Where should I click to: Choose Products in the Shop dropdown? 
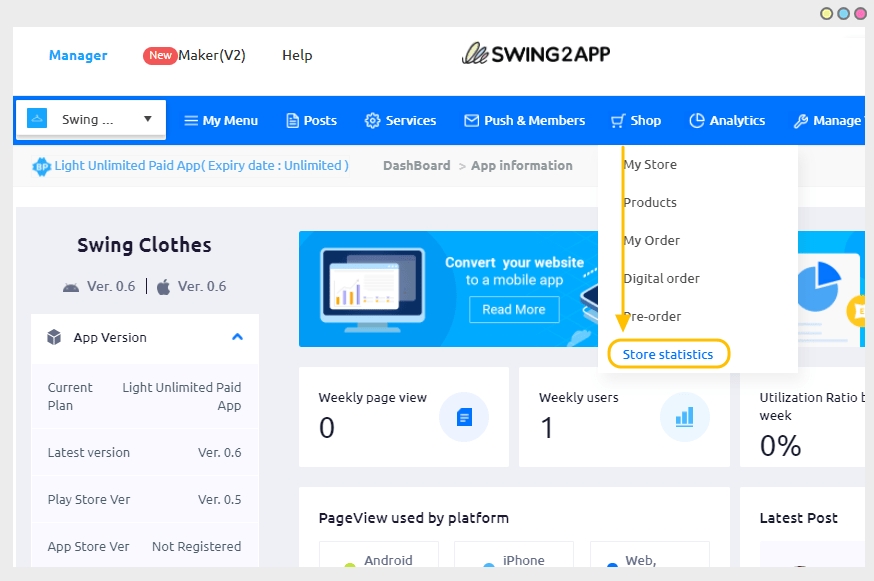click(650, 202)
